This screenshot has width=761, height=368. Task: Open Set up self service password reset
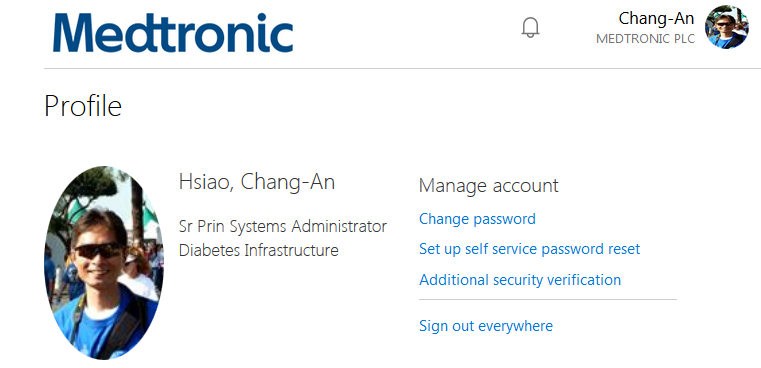(529, 249)
